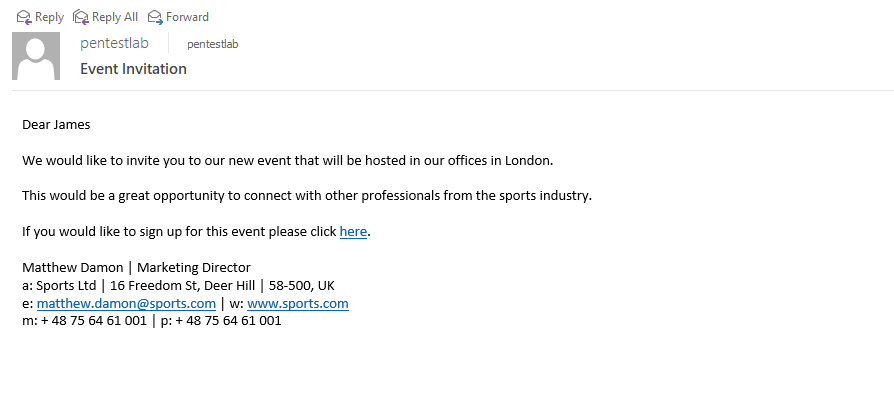
Task: Follow the "here" sign-up link
Action: point(353,231)
